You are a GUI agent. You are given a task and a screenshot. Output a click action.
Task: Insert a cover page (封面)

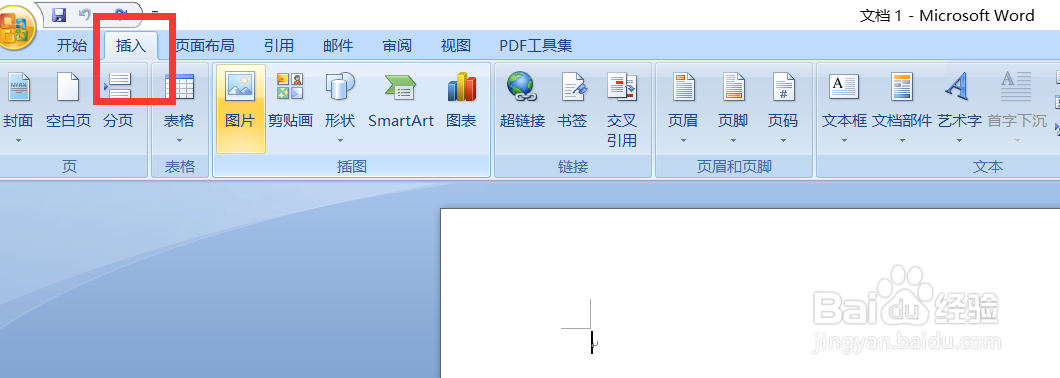(18, 108)
